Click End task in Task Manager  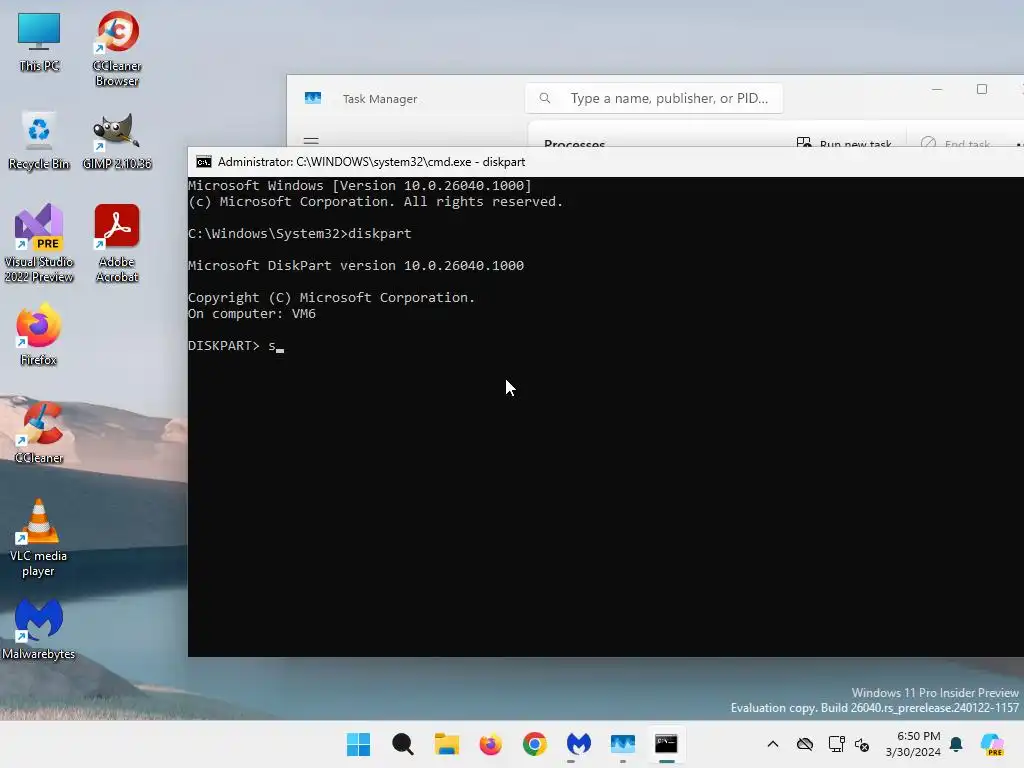955,143
